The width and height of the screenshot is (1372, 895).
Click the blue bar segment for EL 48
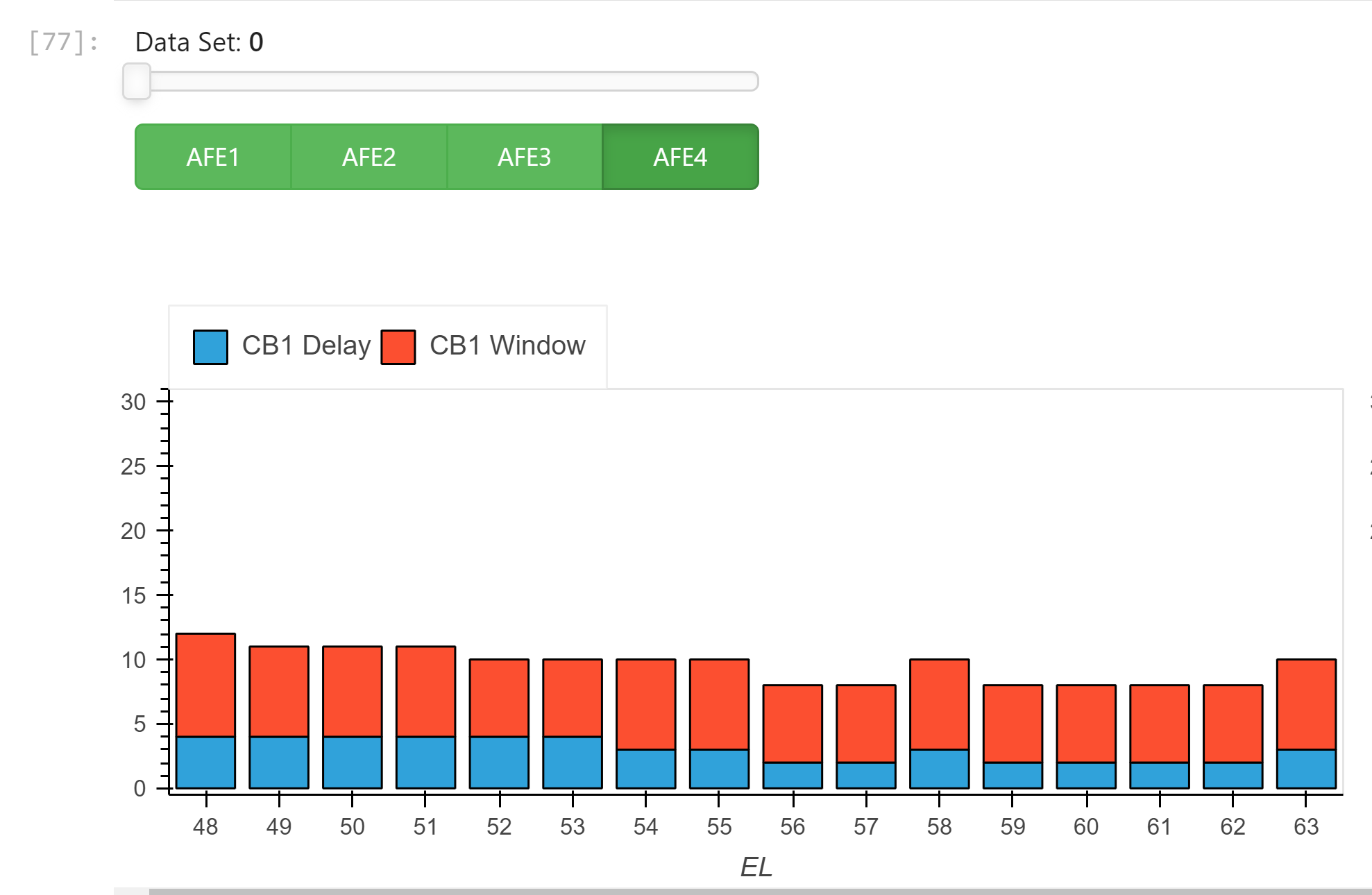[x=205, y=762]
